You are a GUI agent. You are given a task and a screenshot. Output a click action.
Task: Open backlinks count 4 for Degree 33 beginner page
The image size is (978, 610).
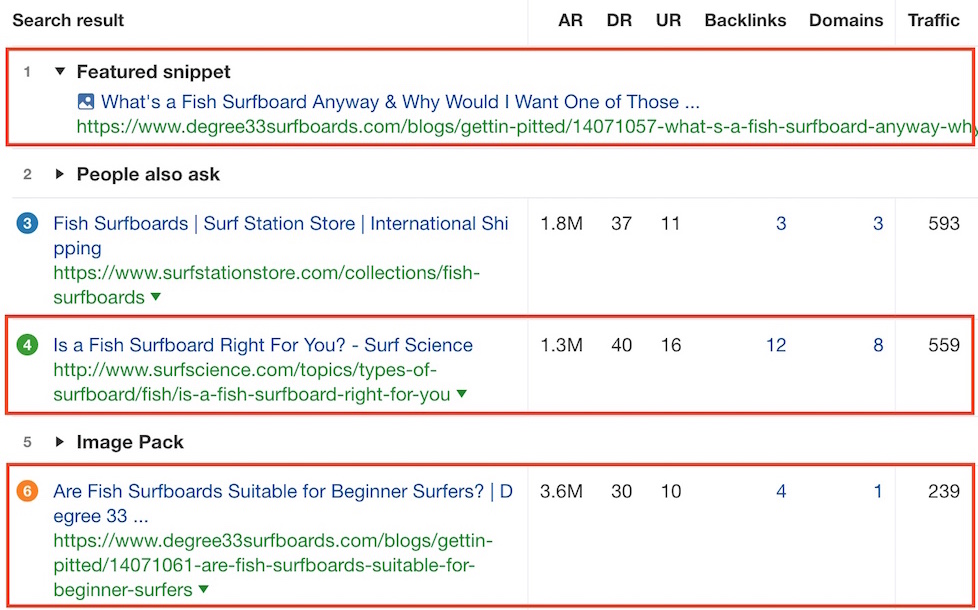coord(781,491)
